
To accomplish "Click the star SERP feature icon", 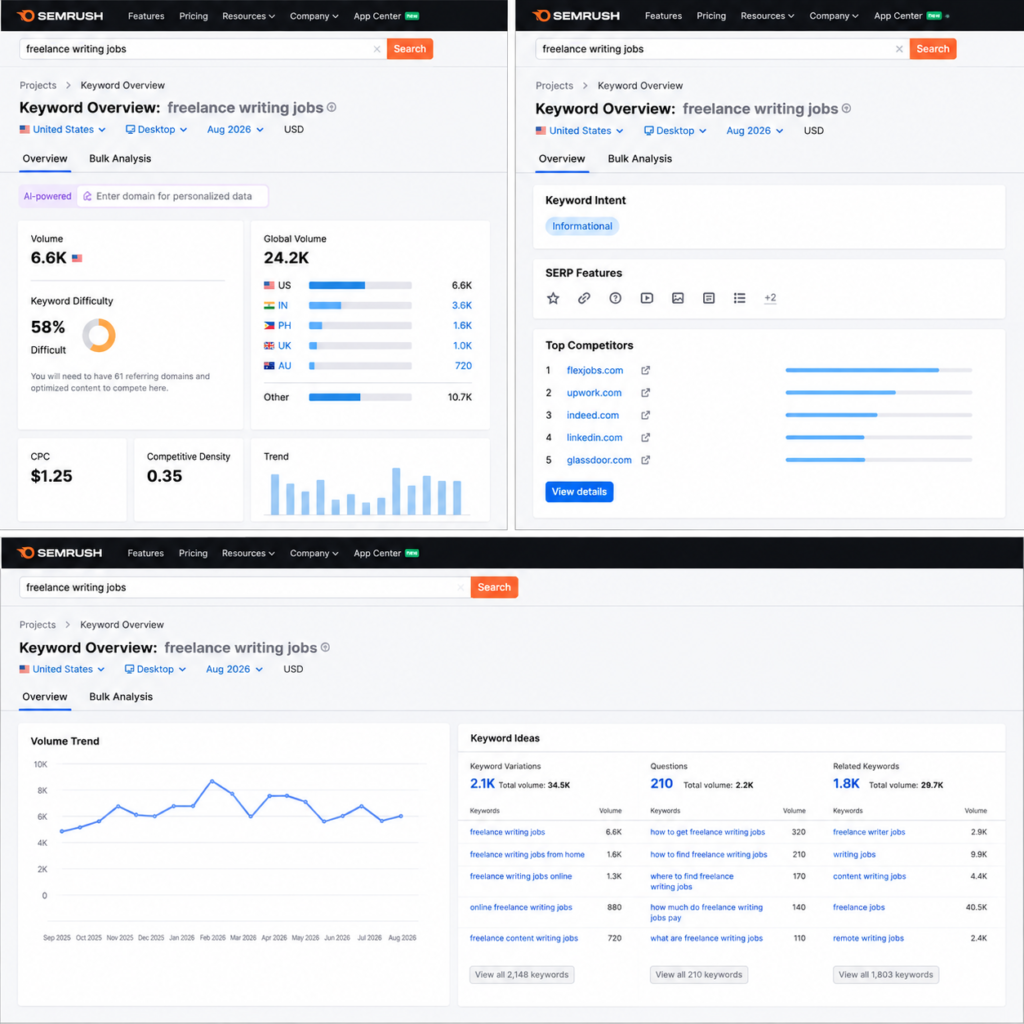I will coord(553,298).
